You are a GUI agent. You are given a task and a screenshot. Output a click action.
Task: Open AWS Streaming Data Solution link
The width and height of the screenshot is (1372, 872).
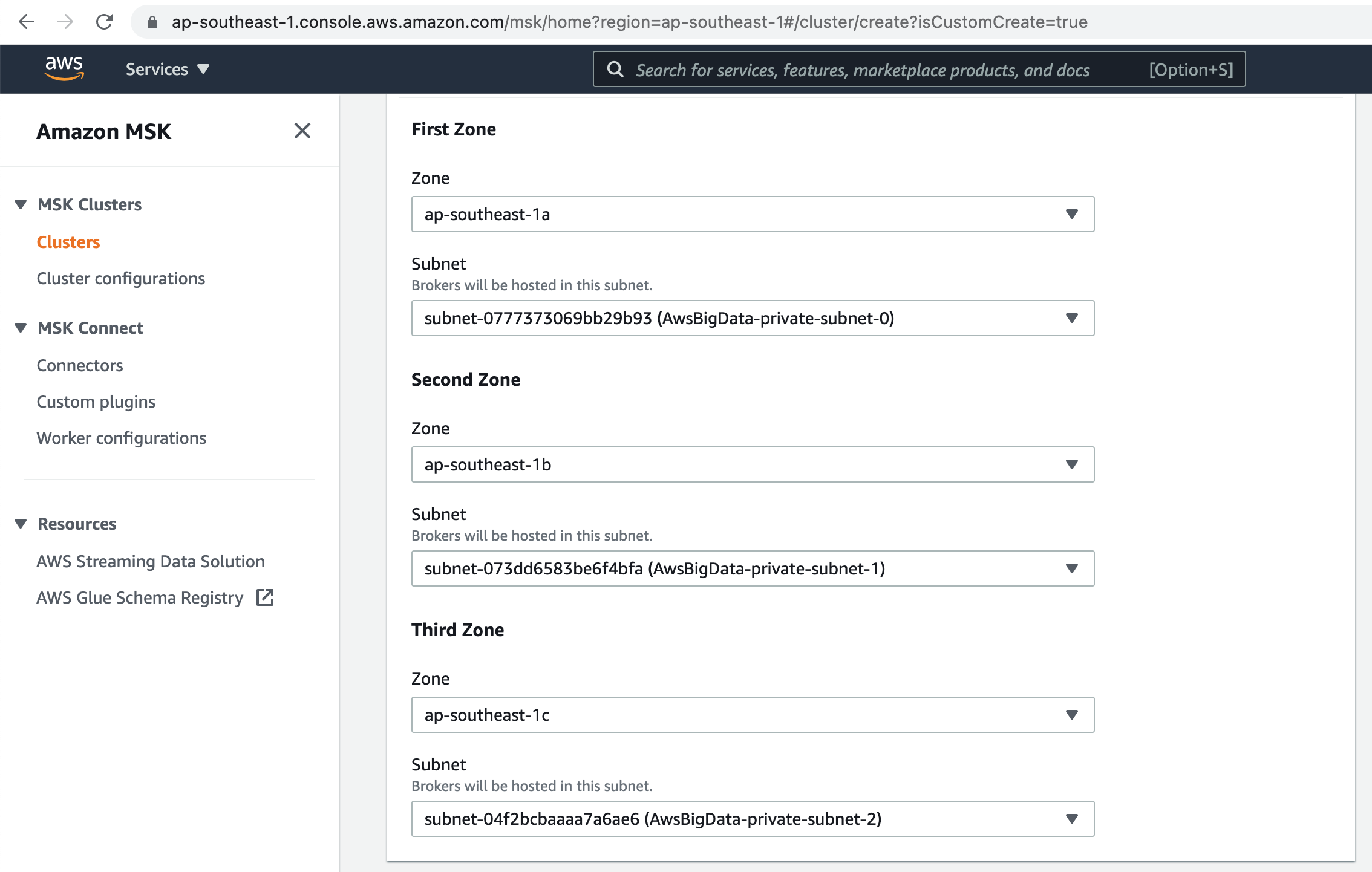click(x=151, y=561)
